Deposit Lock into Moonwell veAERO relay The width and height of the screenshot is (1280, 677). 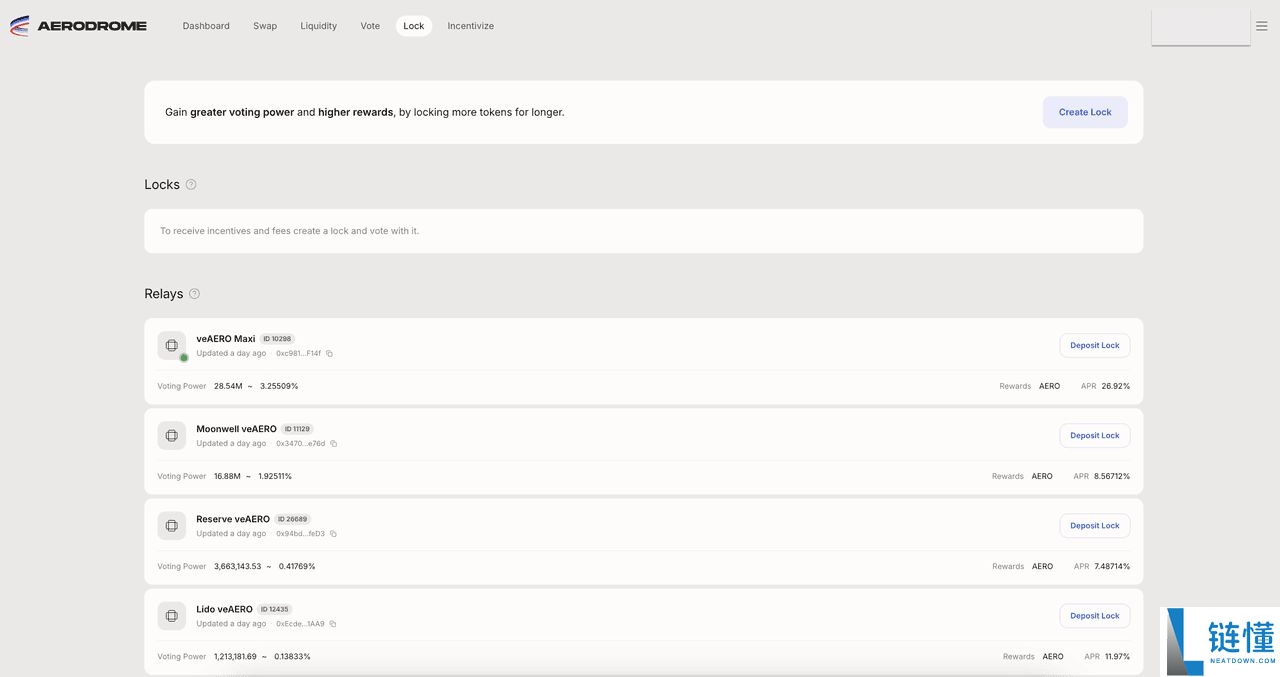[1094, 435]
